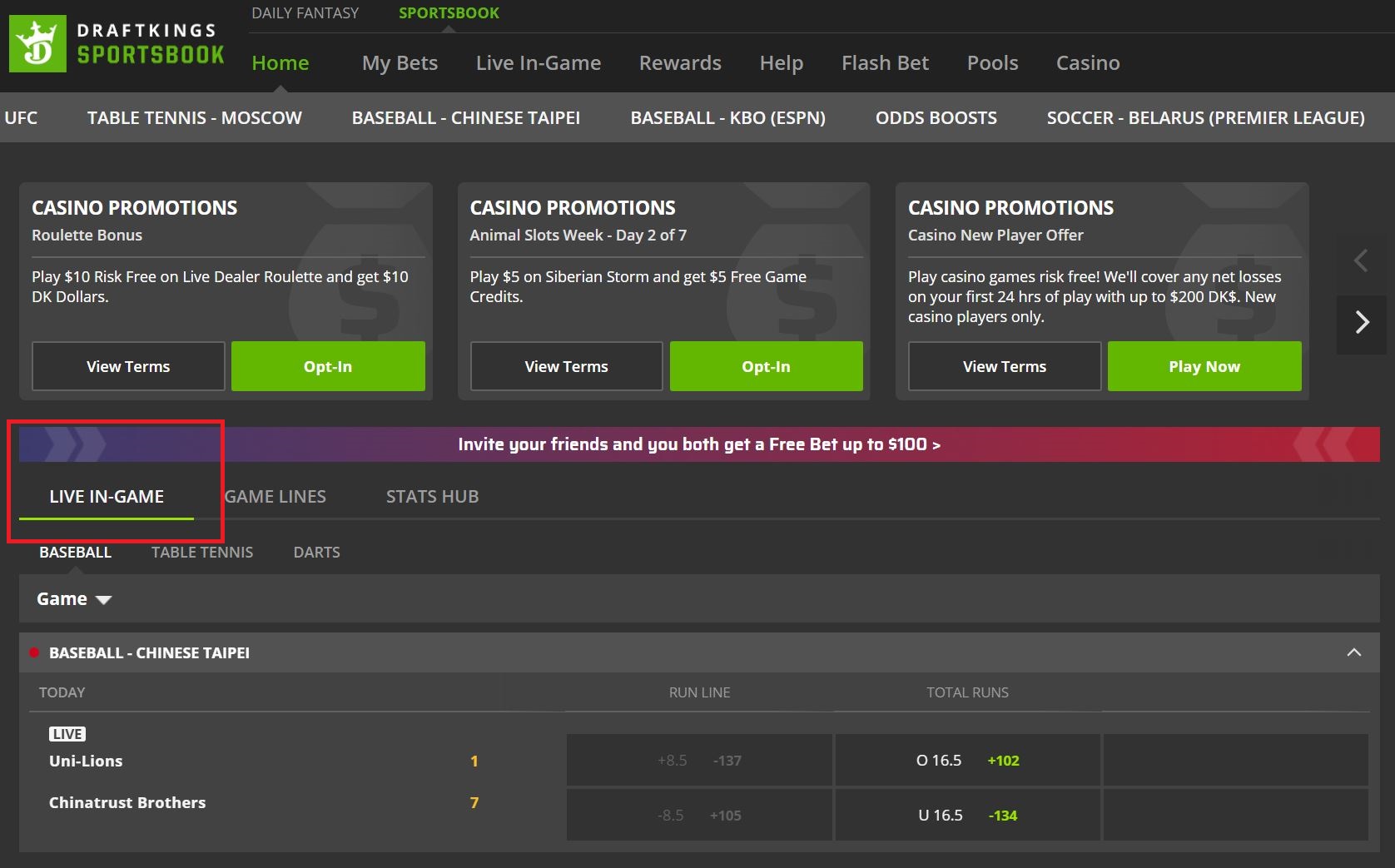Image resolution: width=1395 pixels, height=868 pixels.
Task: Select the Baseball sport sub-tab
Action: 75,553
